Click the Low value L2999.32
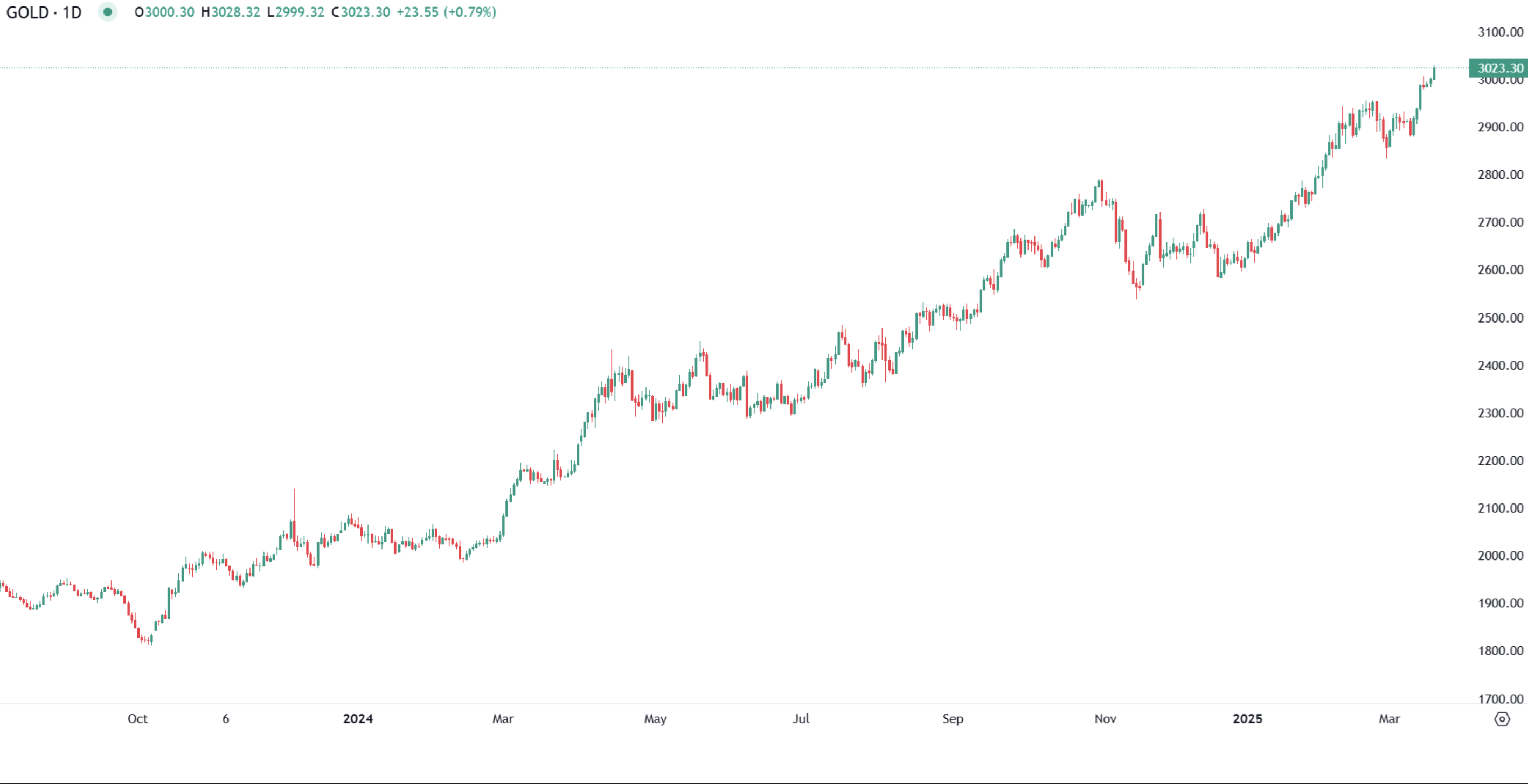This screenshot has width=1528, height=784. [296, 12]
